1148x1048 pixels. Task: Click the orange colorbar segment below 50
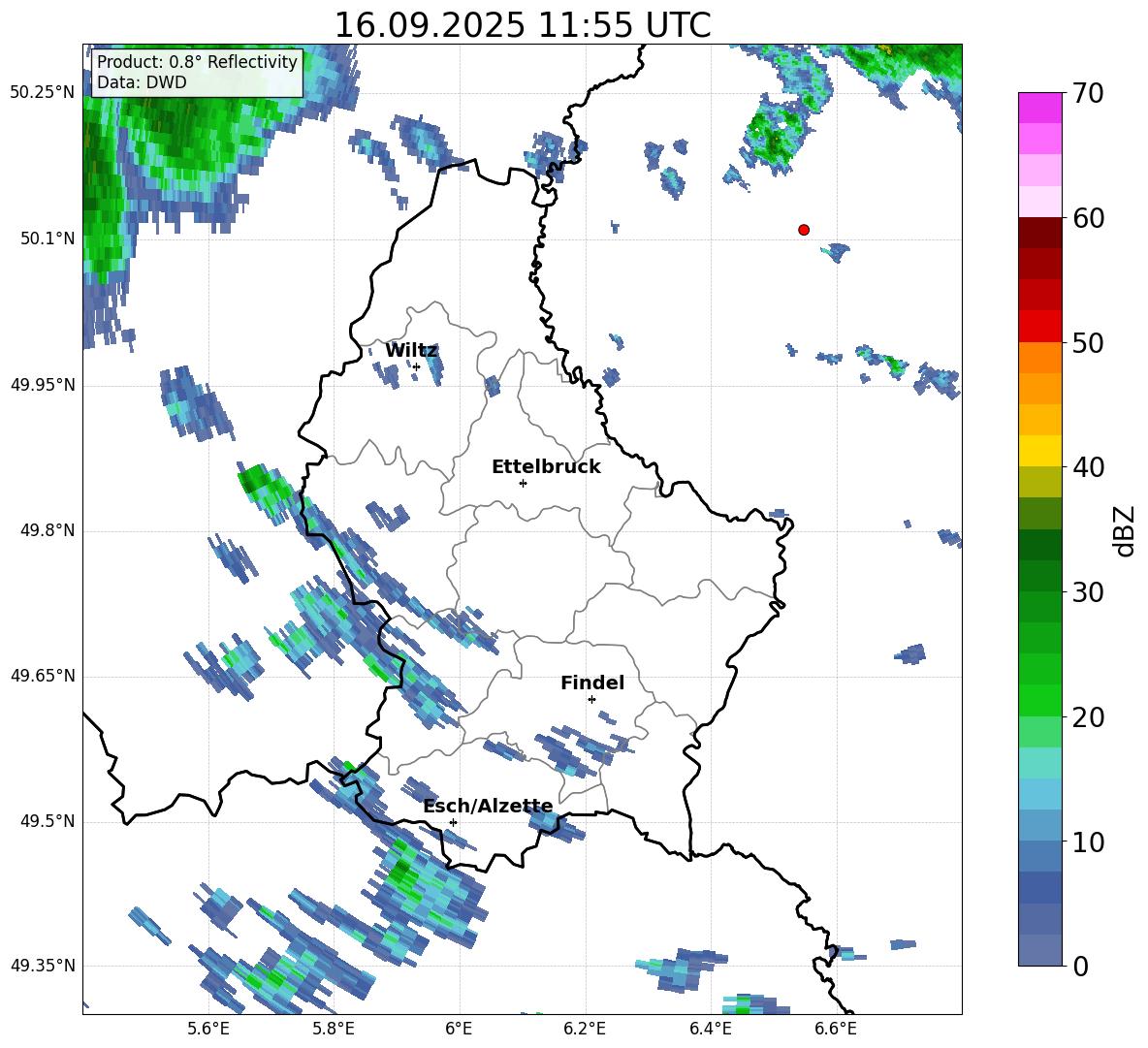(x=1039, y=358)
